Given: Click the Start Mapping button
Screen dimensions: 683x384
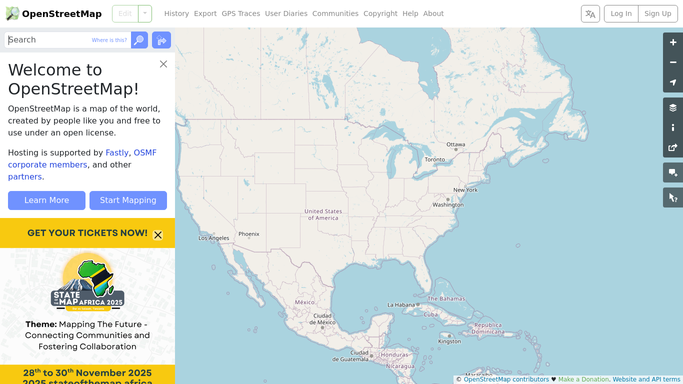Looking at the screenshot, I should (128, 200).
